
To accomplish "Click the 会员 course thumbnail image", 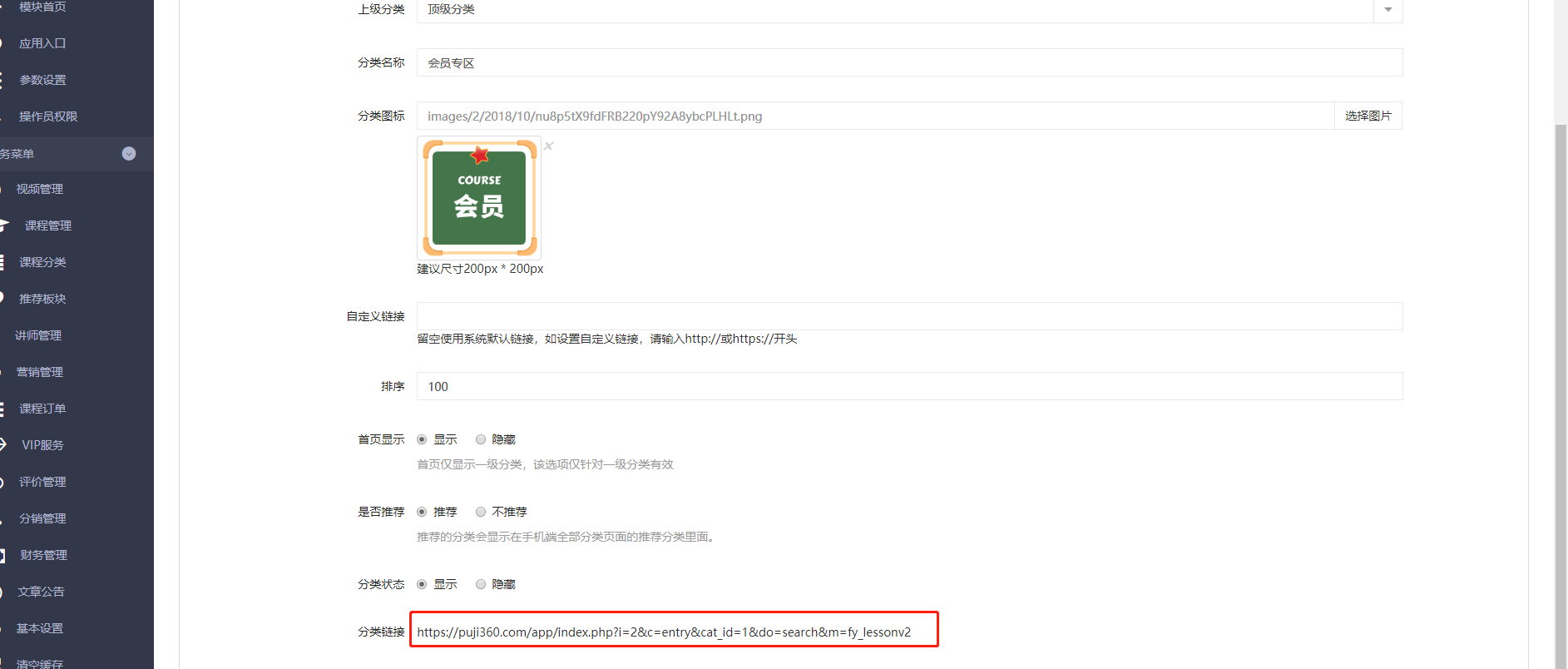I will pyautogui.click(x=479, y=198).
